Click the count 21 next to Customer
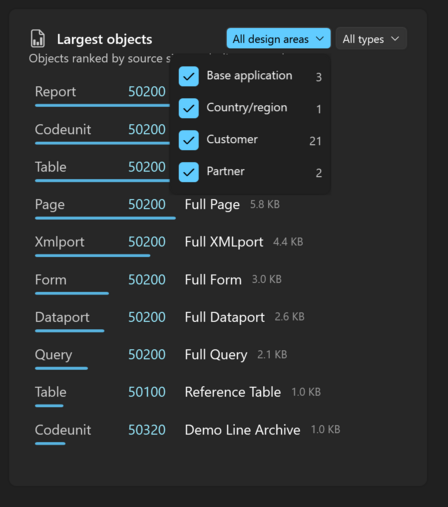Image resolution: width=448 pixels, height=507 pixels. coord(315,141)
